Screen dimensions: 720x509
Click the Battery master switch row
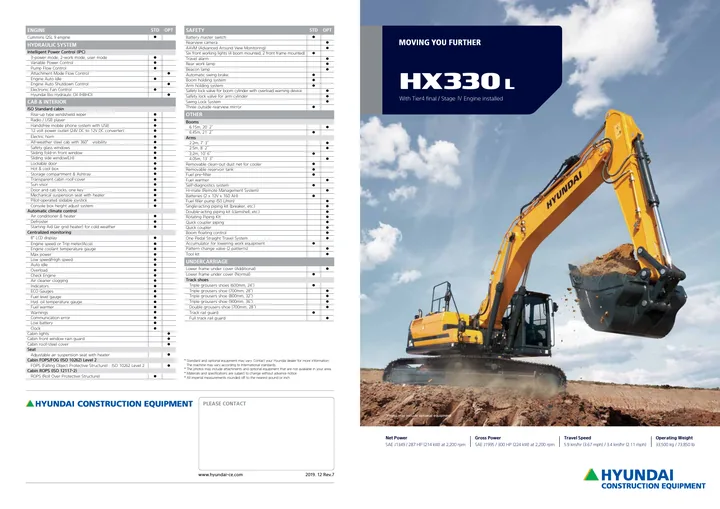[259, 37]
